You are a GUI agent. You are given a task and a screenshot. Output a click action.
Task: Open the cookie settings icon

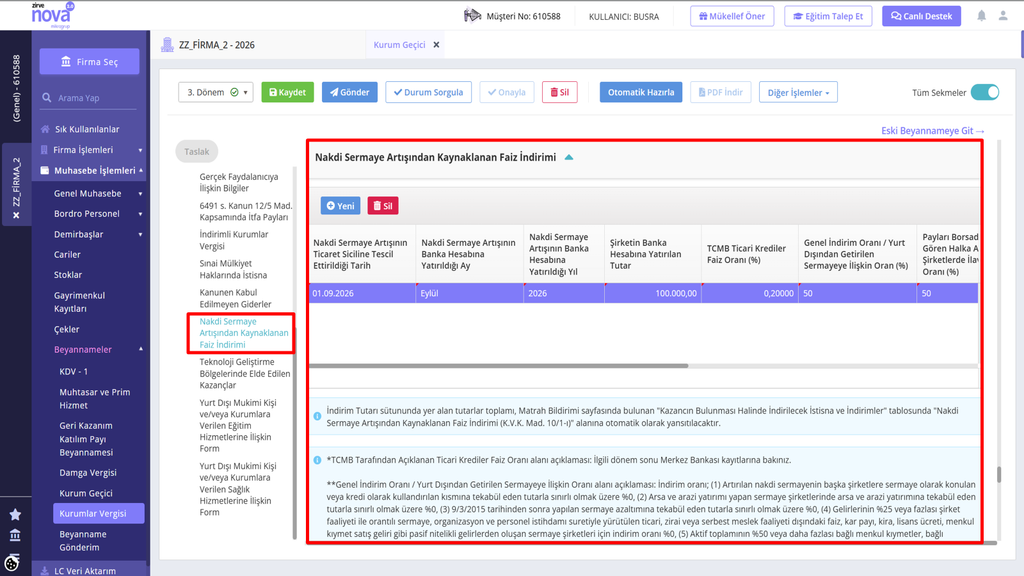[12, 562]
